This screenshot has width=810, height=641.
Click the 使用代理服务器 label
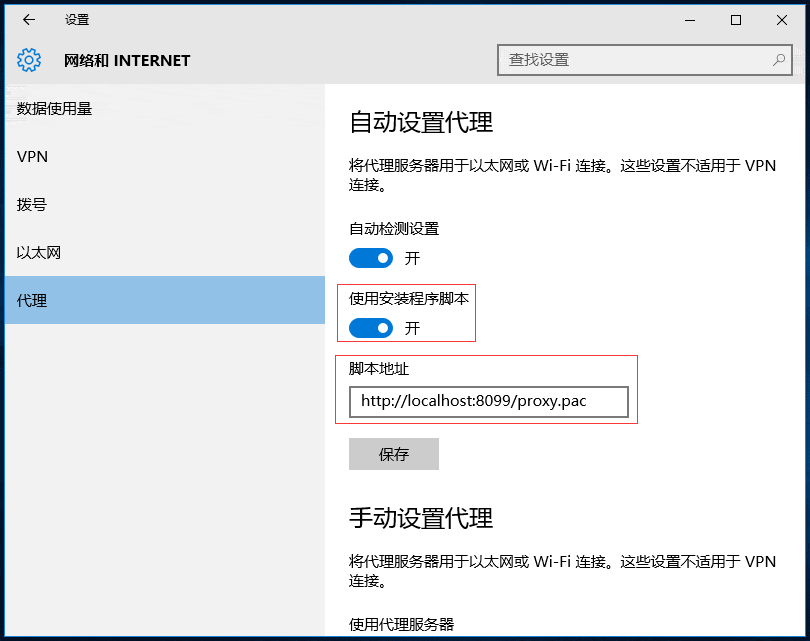[x=401, y=624]
